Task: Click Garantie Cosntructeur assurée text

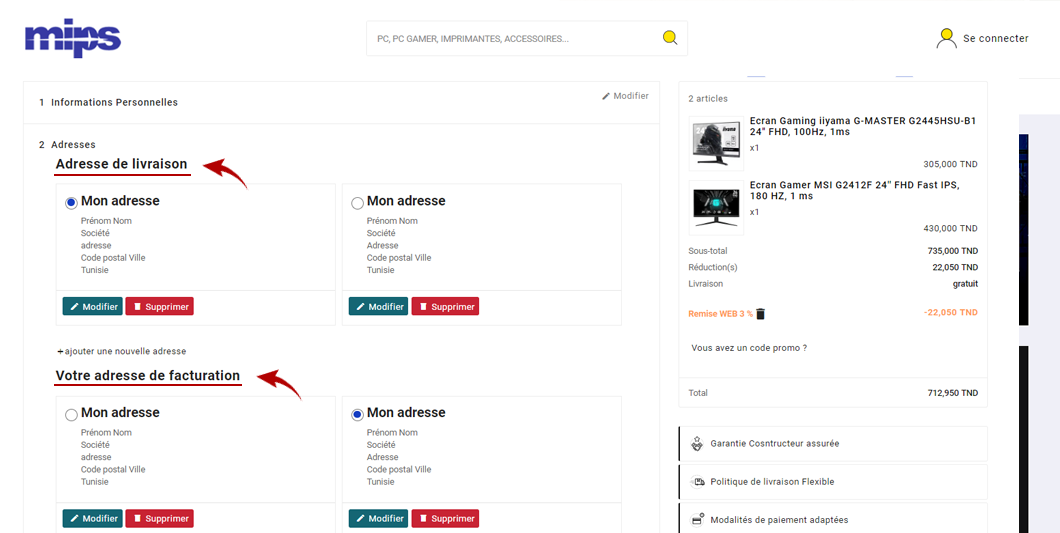Action: coord(775,444)
